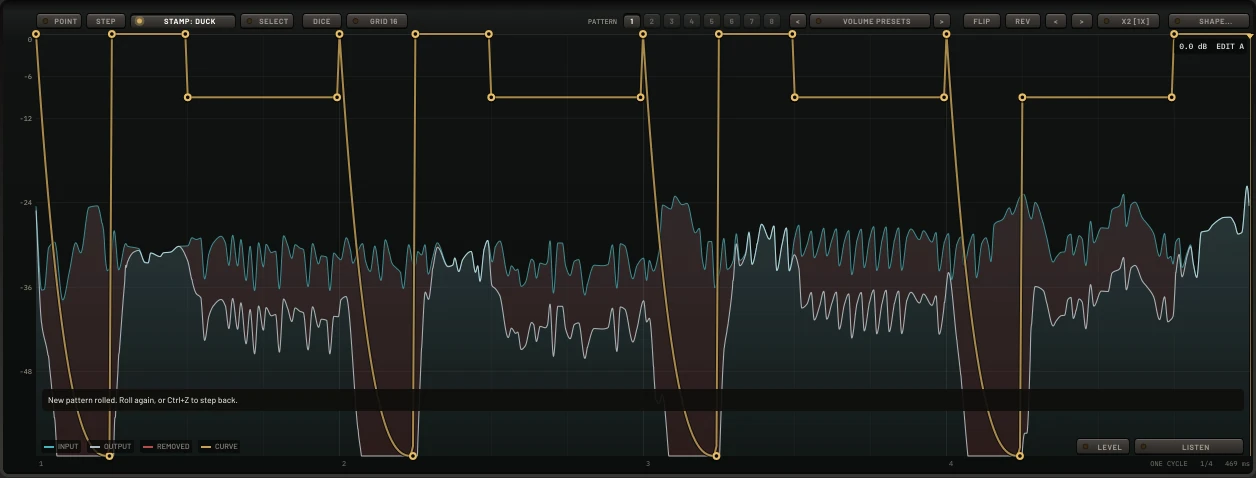
Task: Click beat marker 3 on the timeline
Action: (x=648, y=464)
